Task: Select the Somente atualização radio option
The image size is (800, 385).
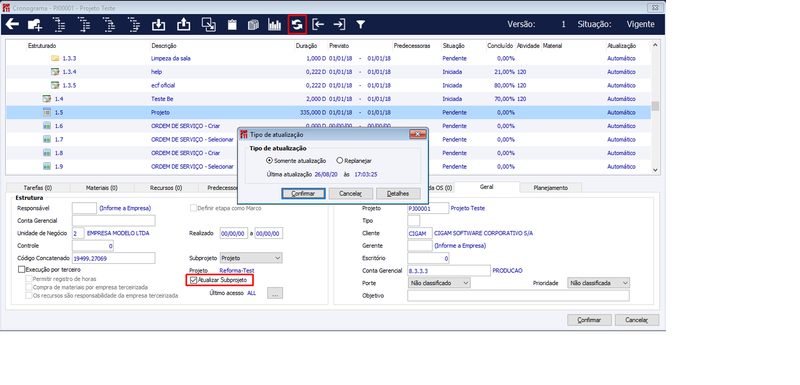Action: pos(269,161)
